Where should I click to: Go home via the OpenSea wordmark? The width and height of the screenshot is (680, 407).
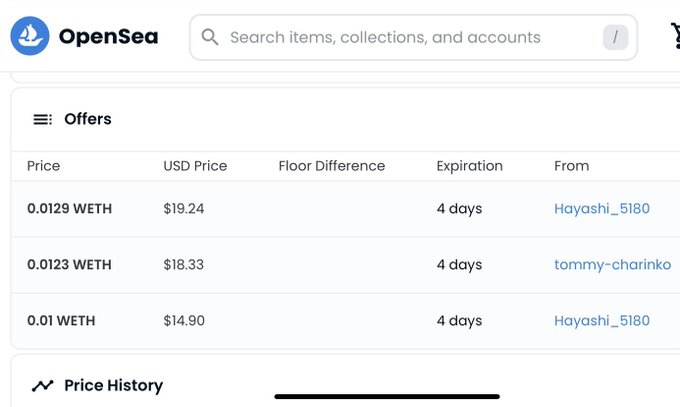pyautogui.click(x=108, y=37)
